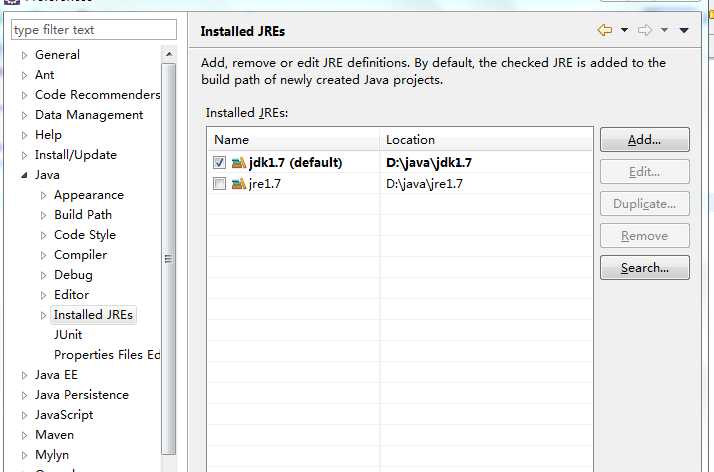Viewport: 714px width, 472px height.
Task: Expand the Help tree node
Action: [x=24, y=135]
